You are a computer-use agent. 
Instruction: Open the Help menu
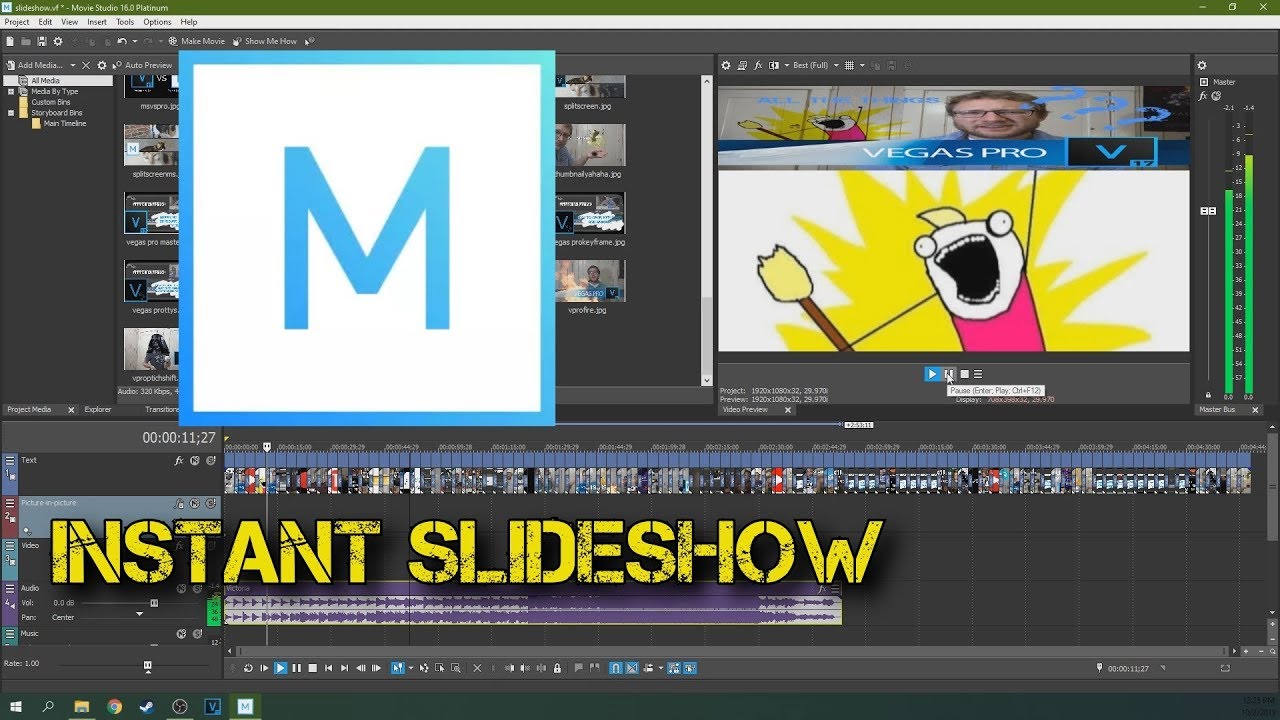pyautogui.click(x=189, y=22)
